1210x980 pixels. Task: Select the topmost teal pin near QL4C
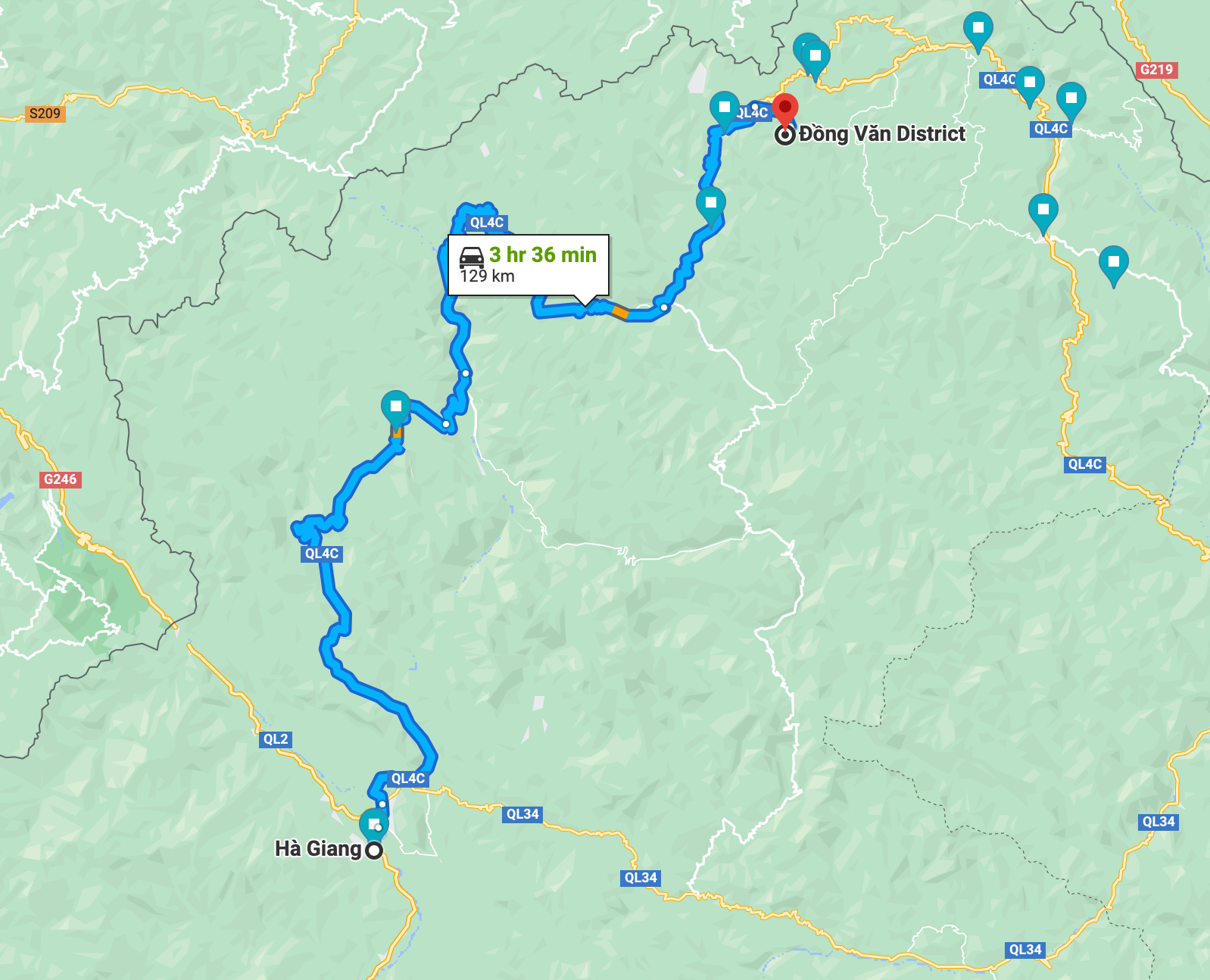(x=978, y=30)
